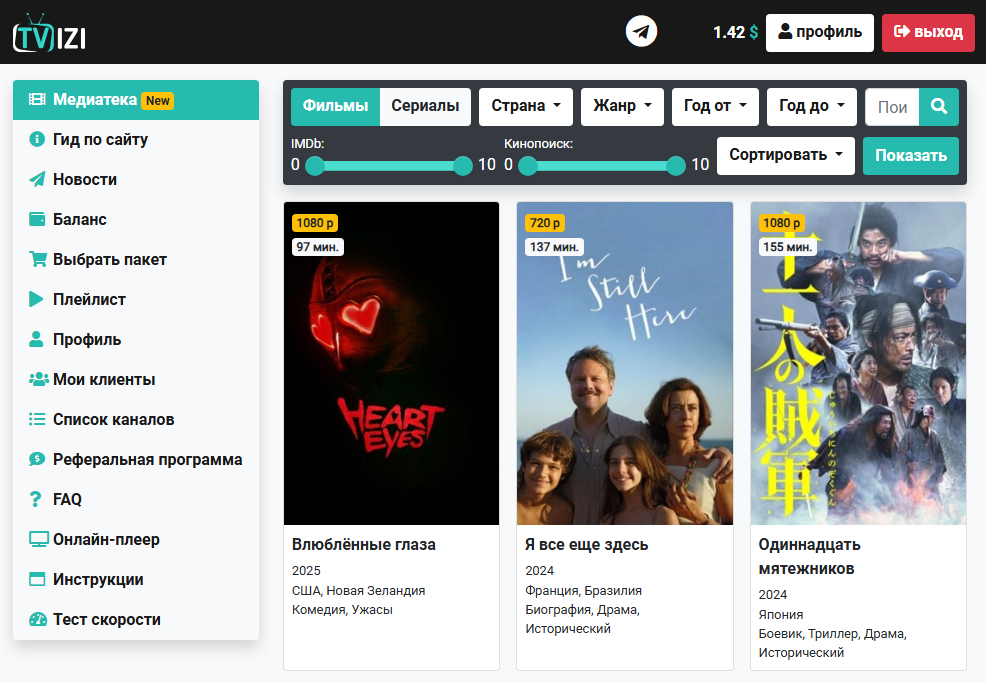This screenshot has width=986, height=683.
Task: Click the IMDb slider minimum handle
Action: click(x=315, y=165)
